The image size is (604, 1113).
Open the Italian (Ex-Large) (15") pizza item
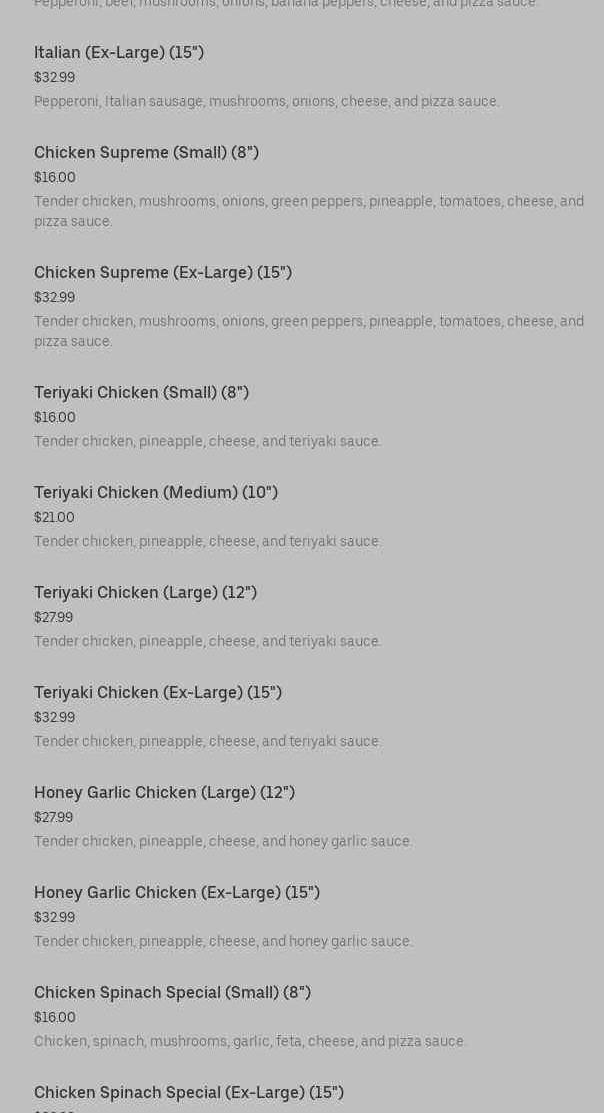tap(119, 53)
